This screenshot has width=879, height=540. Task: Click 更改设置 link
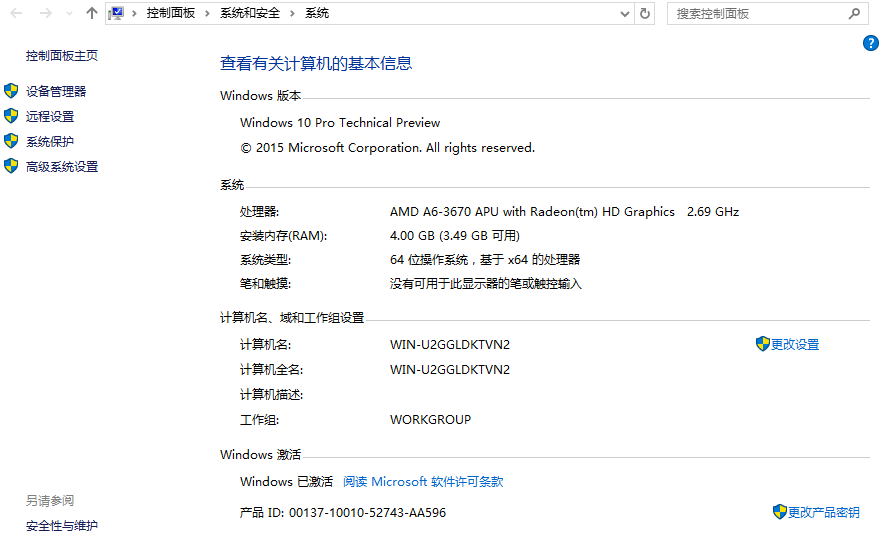click(795, 344)
